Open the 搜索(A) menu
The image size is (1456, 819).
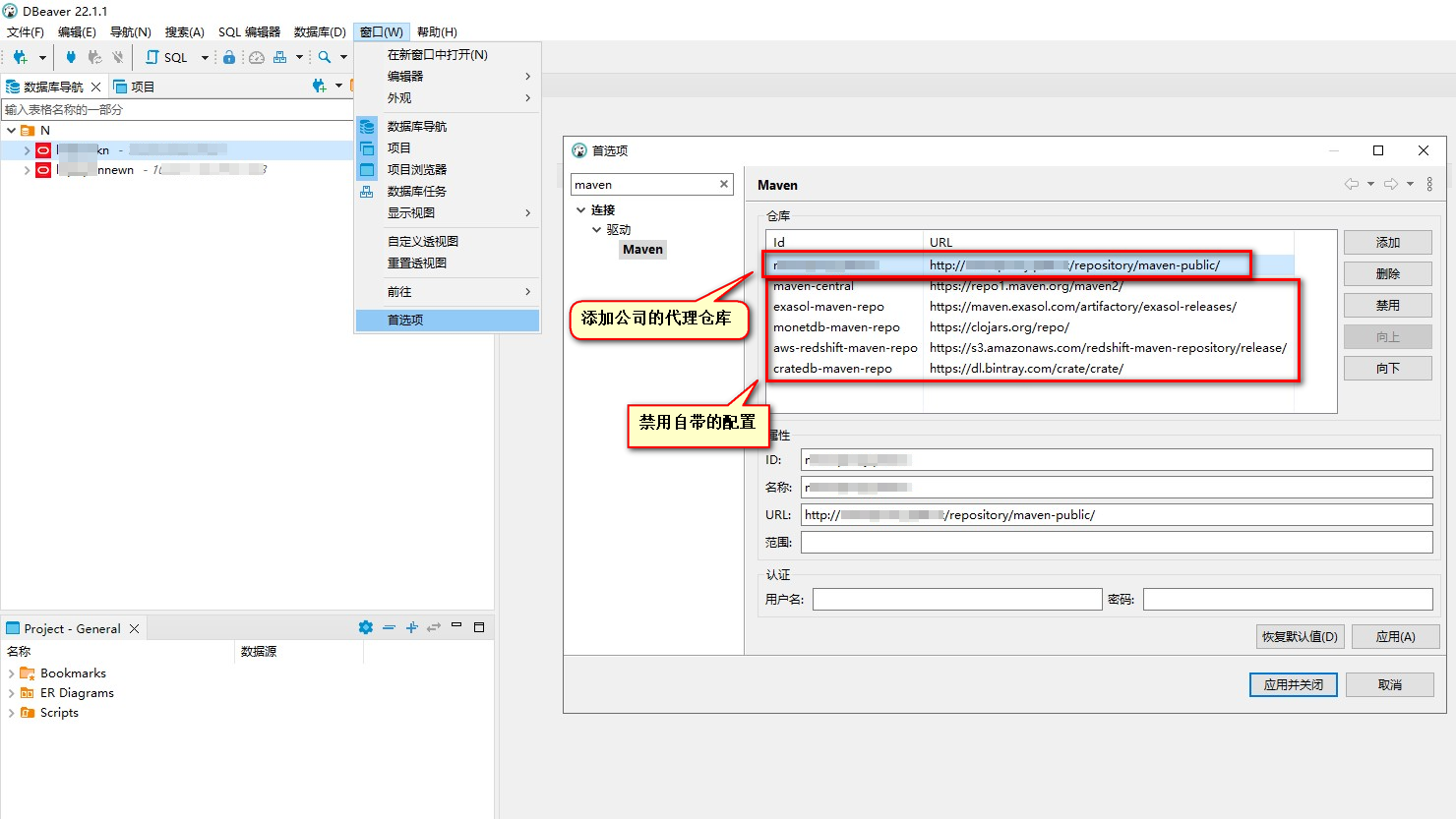tap(184, 31)
